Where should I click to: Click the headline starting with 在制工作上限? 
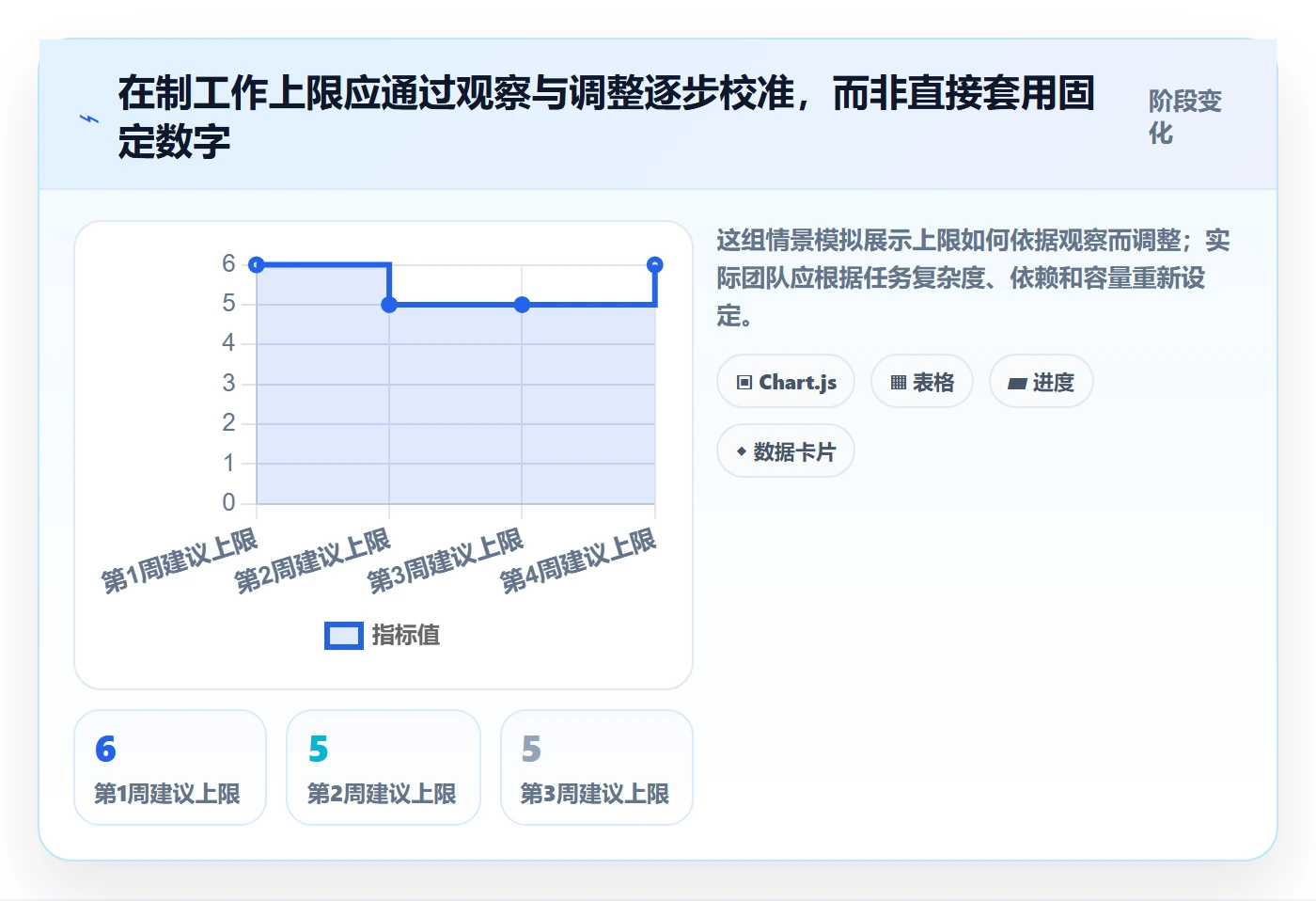pos(606,118)
